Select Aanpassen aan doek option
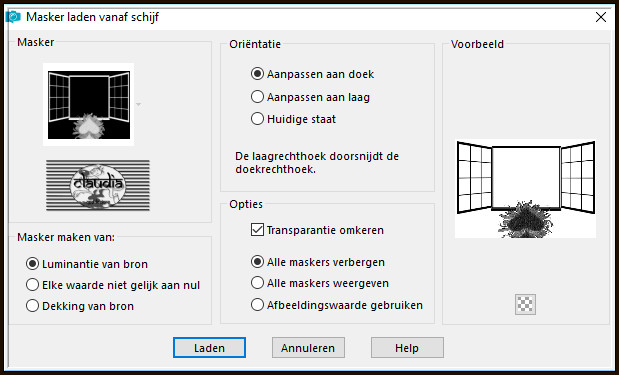The width and height of the screenshot is (619, 375). 312,74
